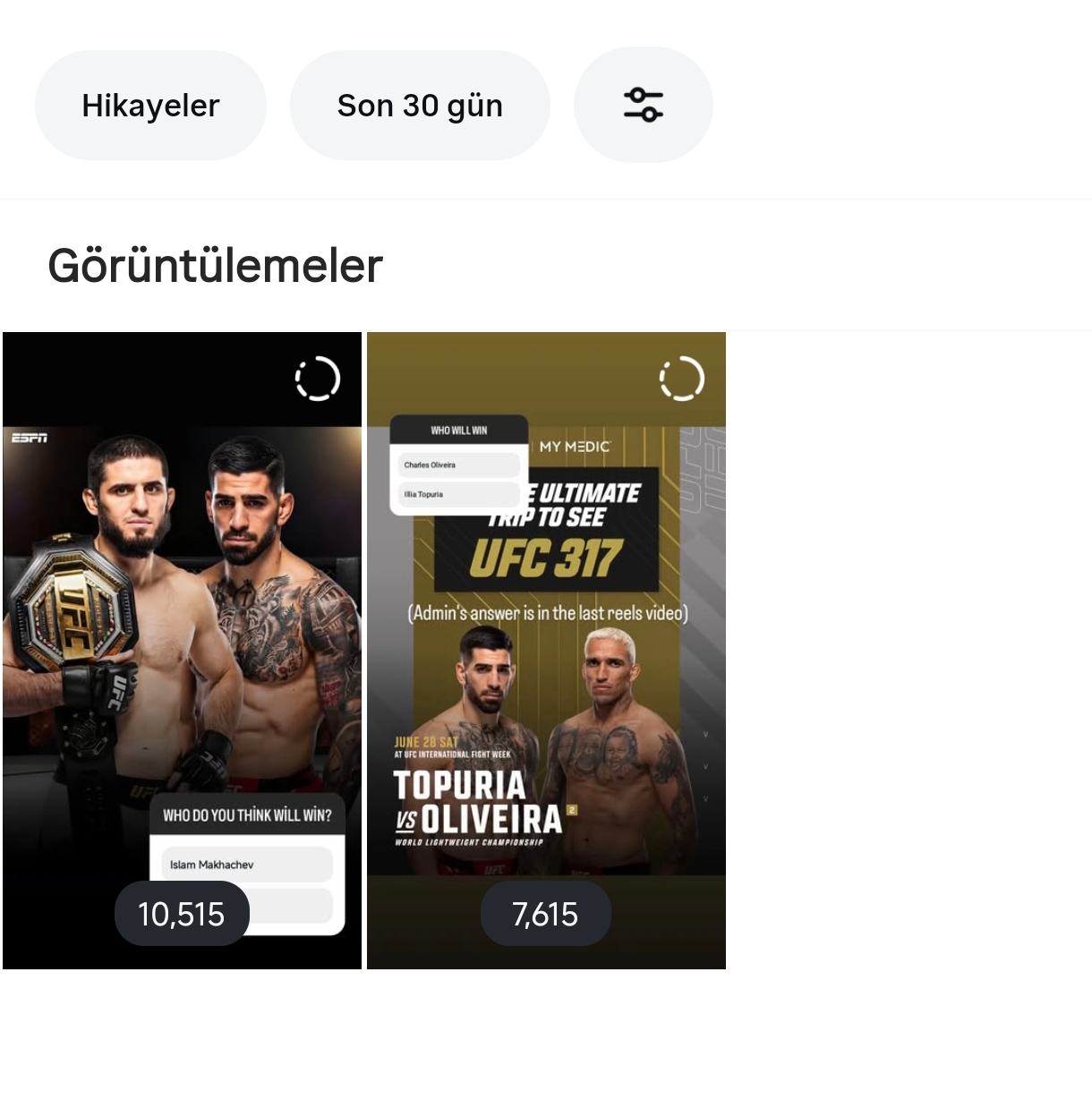The image size is (1092, 1117).
Task: Select Charles Oliveira poll option
Action: (x=458, y=465)
